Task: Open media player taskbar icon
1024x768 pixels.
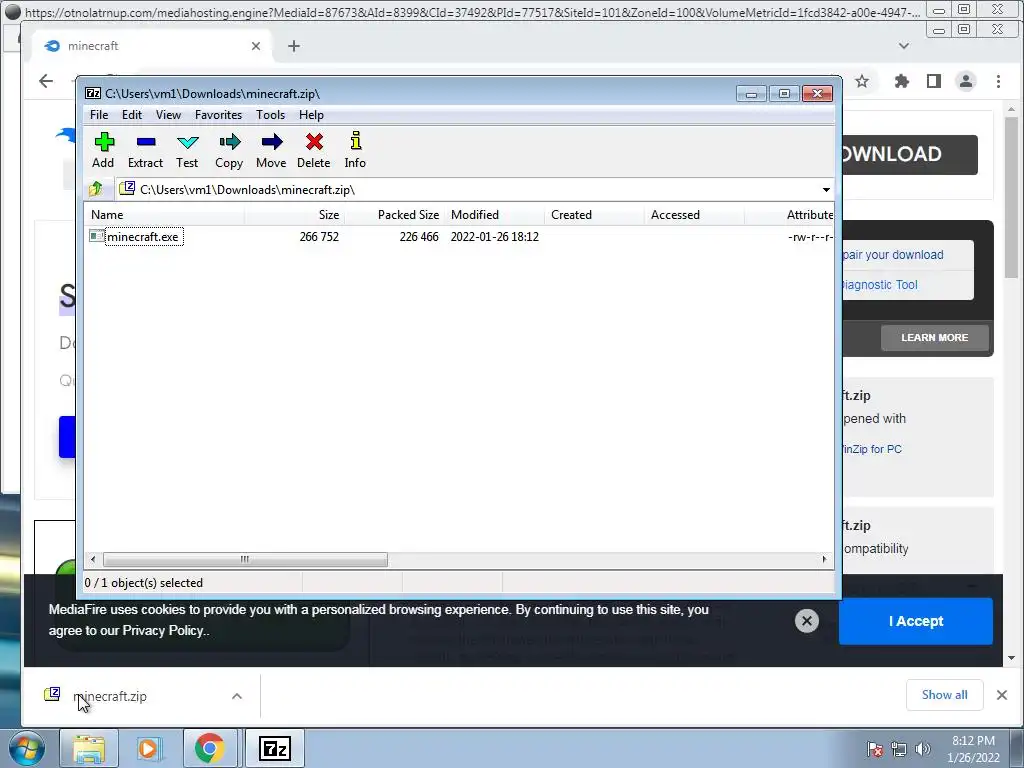Action: click(x=149, y=748)
